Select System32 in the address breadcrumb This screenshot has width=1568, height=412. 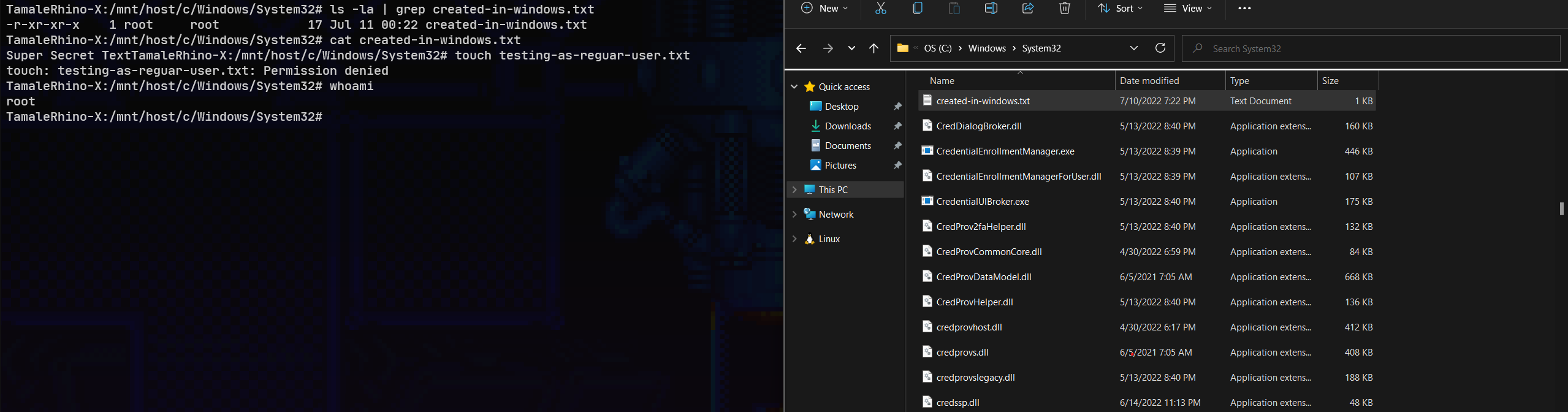tap(1041, 48)
